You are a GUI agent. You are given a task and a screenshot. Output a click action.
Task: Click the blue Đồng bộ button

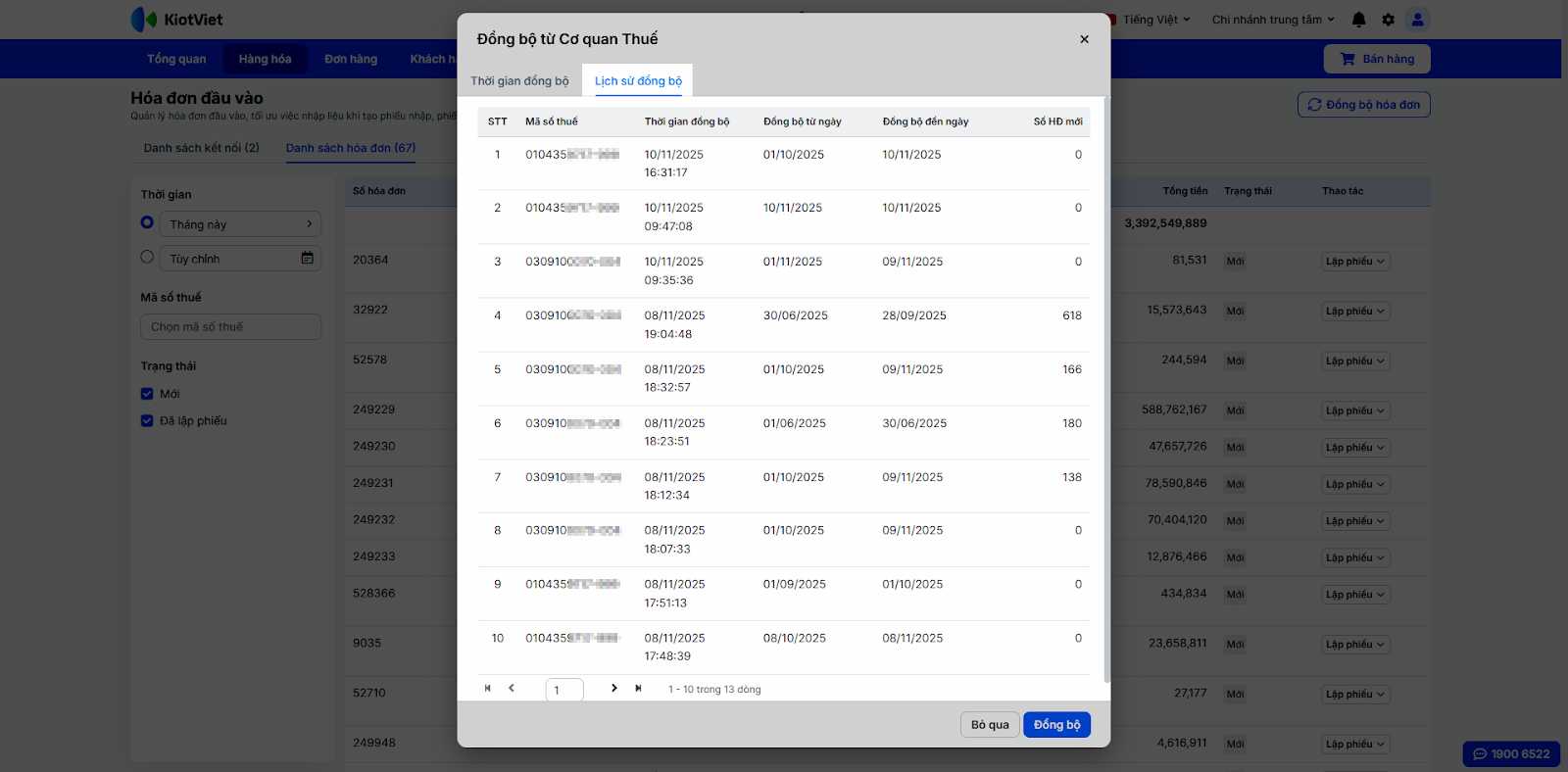pos(1056,725)
